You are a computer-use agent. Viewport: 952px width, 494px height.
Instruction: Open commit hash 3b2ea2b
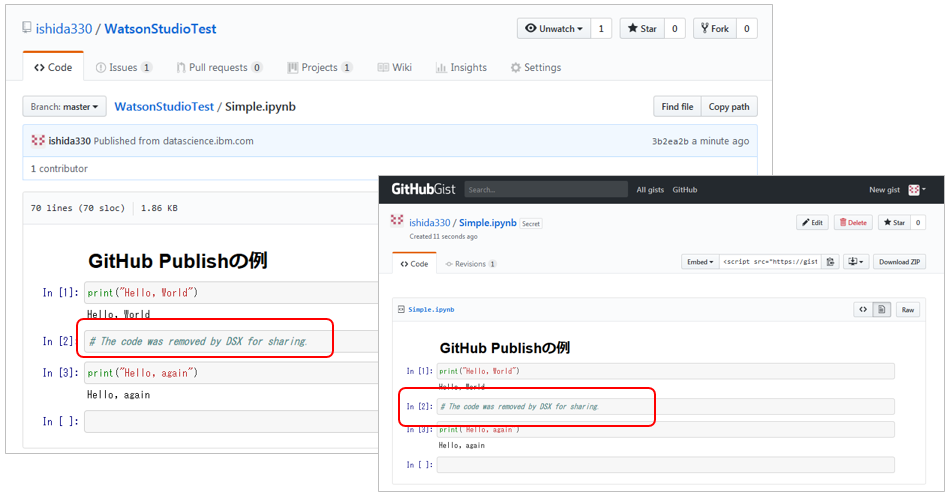tap(670, 141)
